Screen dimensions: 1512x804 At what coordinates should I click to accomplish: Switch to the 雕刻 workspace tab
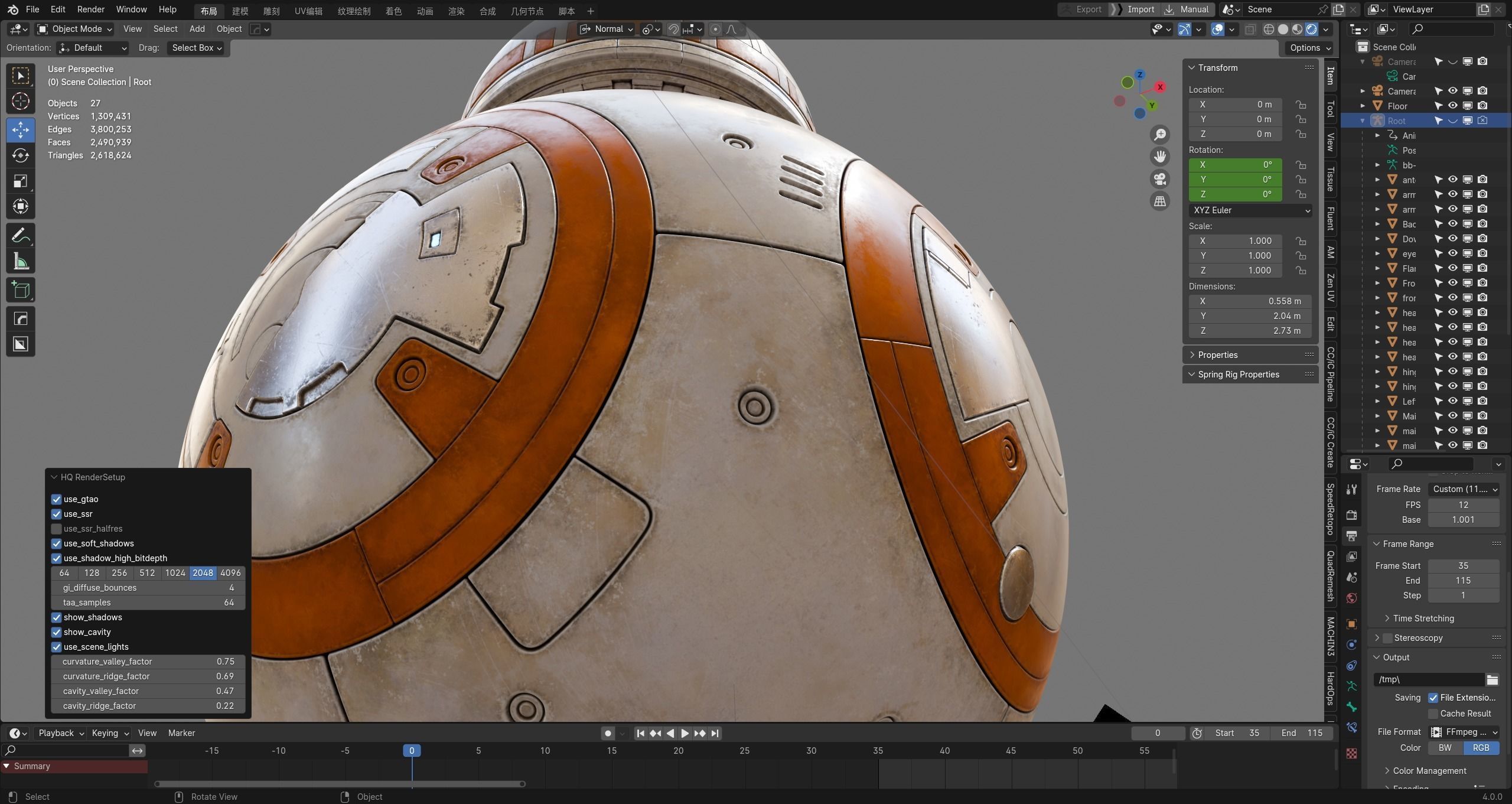271,11
